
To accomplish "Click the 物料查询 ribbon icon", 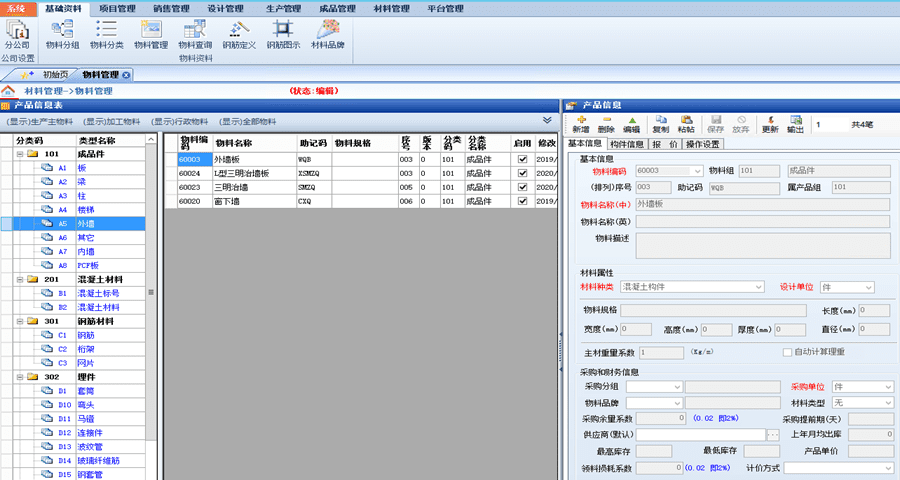I will (x=195, y=35).
